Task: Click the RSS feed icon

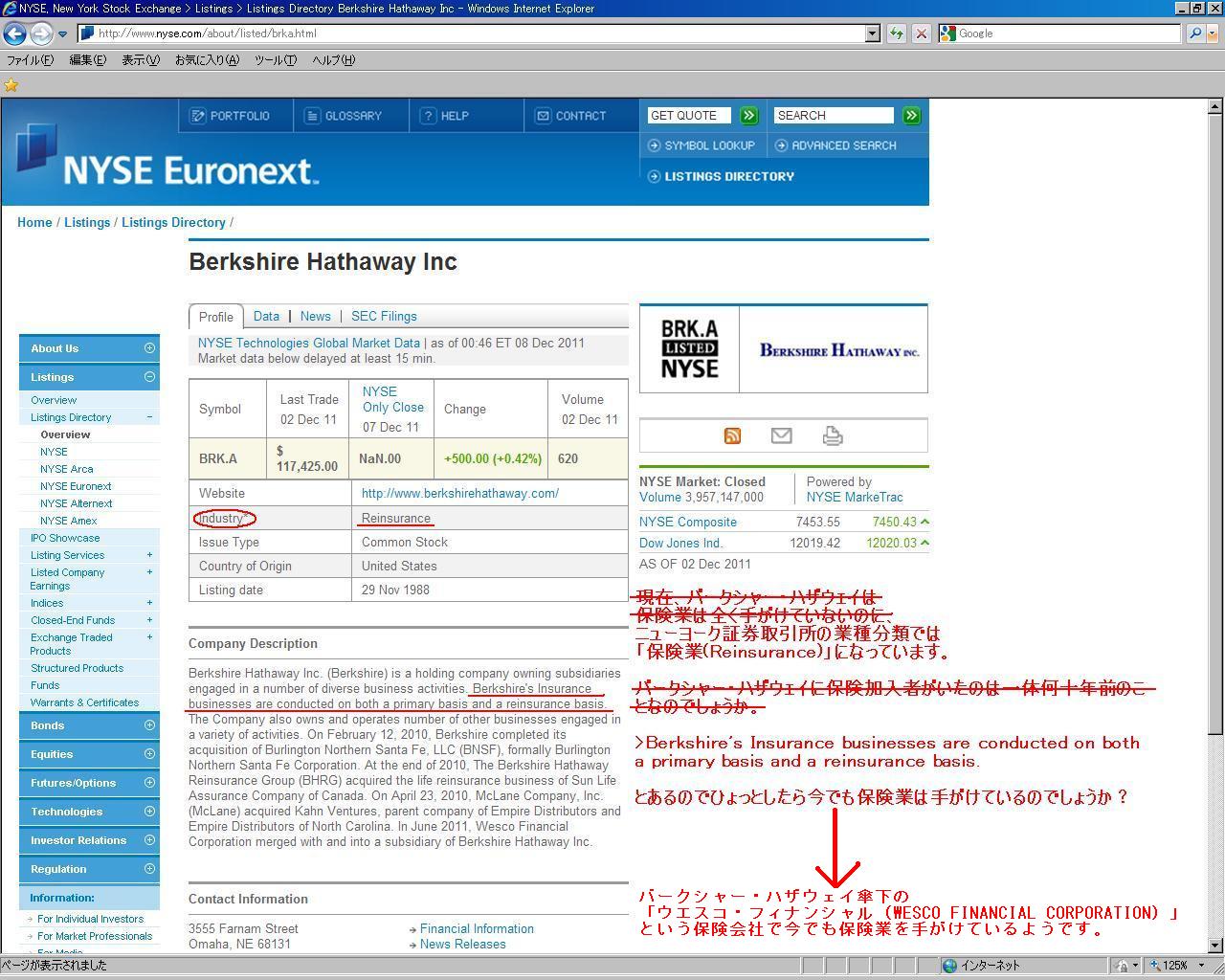Action: [x=732, y=435]
